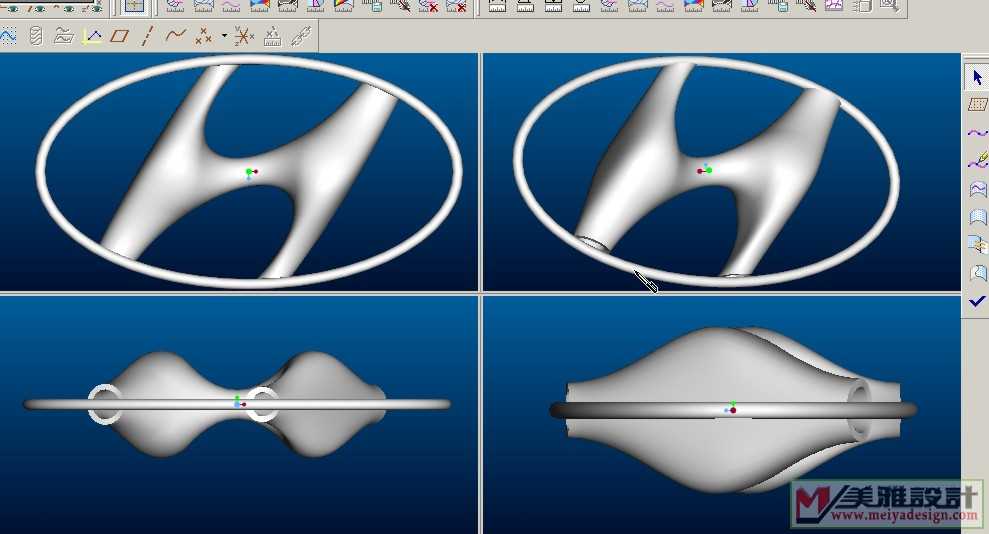Expand the datum points dropdown arrow

224,36
